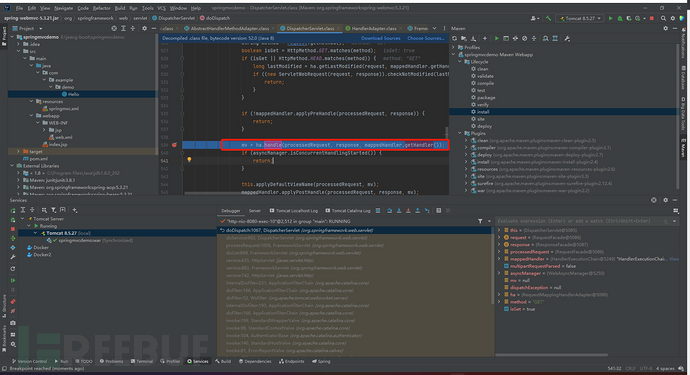Open IDE settings gear in main toolbar
This screenshot has width=690, height=375.
(x=672, y=18)
